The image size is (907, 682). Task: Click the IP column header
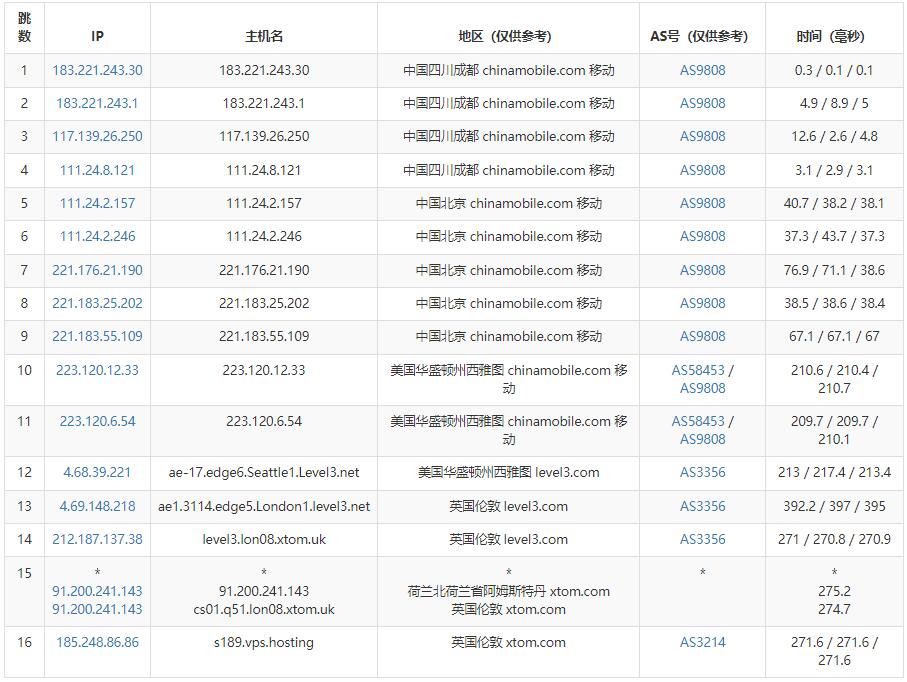point(97,36)
